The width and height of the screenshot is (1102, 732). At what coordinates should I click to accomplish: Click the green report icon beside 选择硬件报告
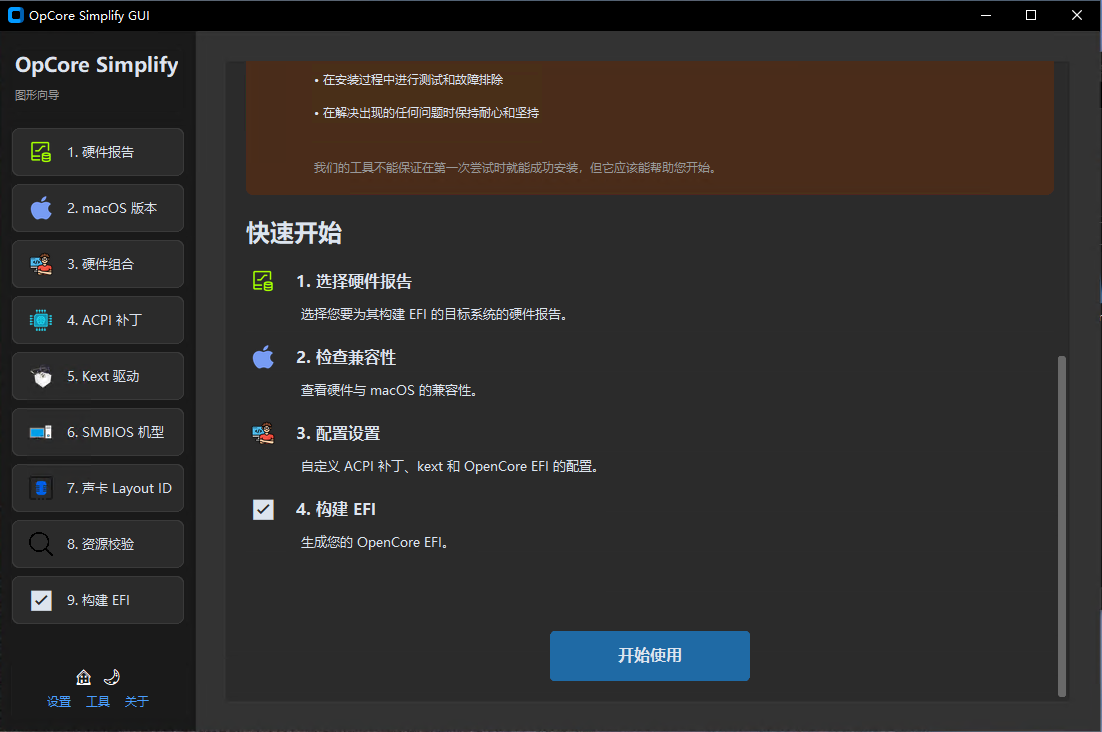click(x=263, y=281)
